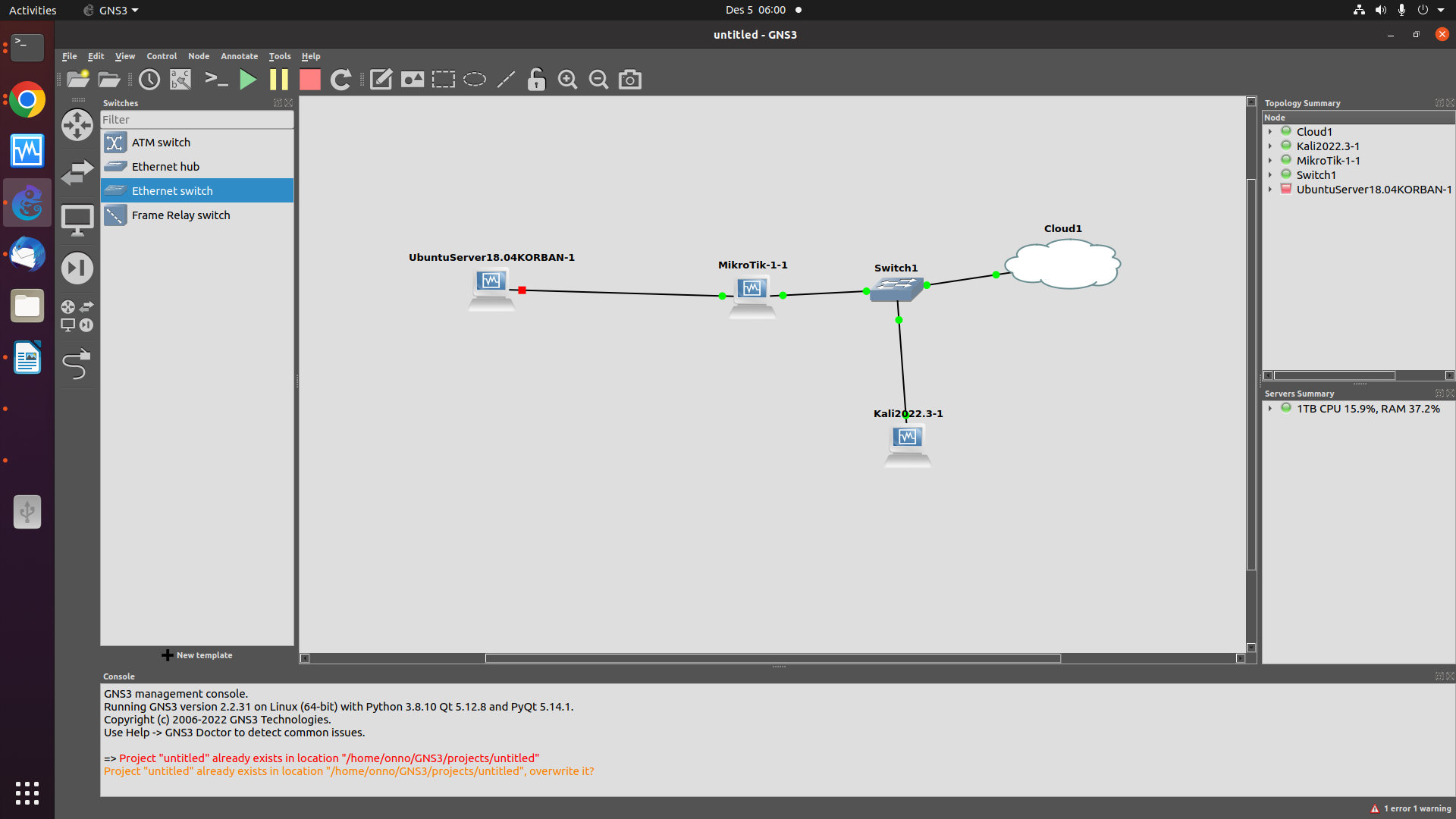Click the canvas horizontal scrollbar
This screenshot has width=1456, height=819.
coord(772,658)
